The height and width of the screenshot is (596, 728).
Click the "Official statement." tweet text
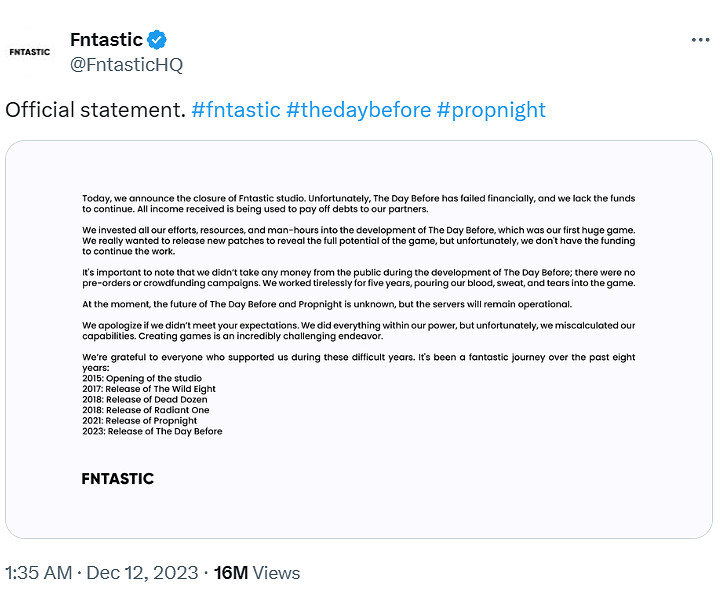coord(95,110)
